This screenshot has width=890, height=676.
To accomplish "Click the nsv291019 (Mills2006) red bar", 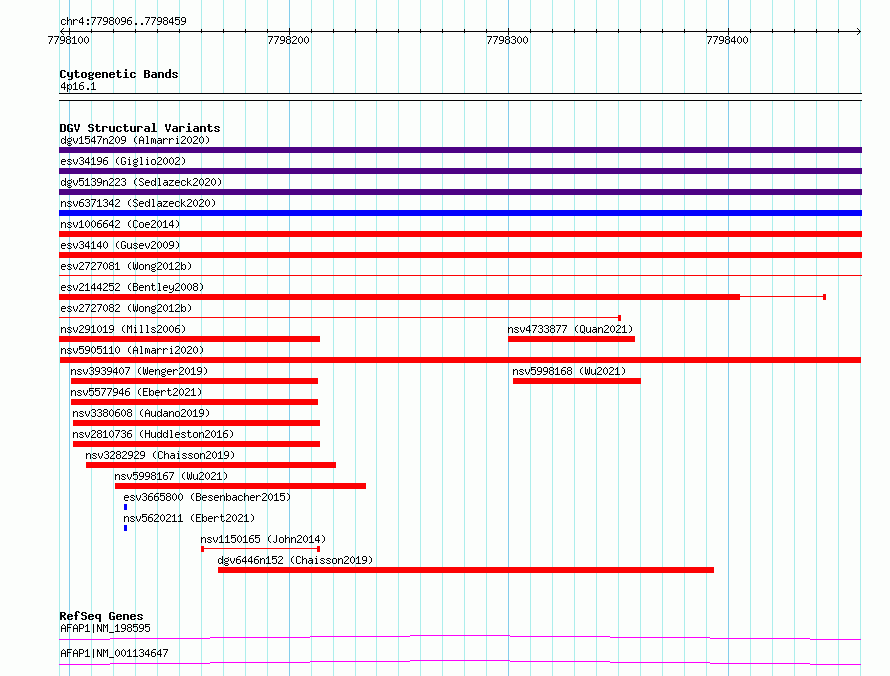I will pos(190,339).
